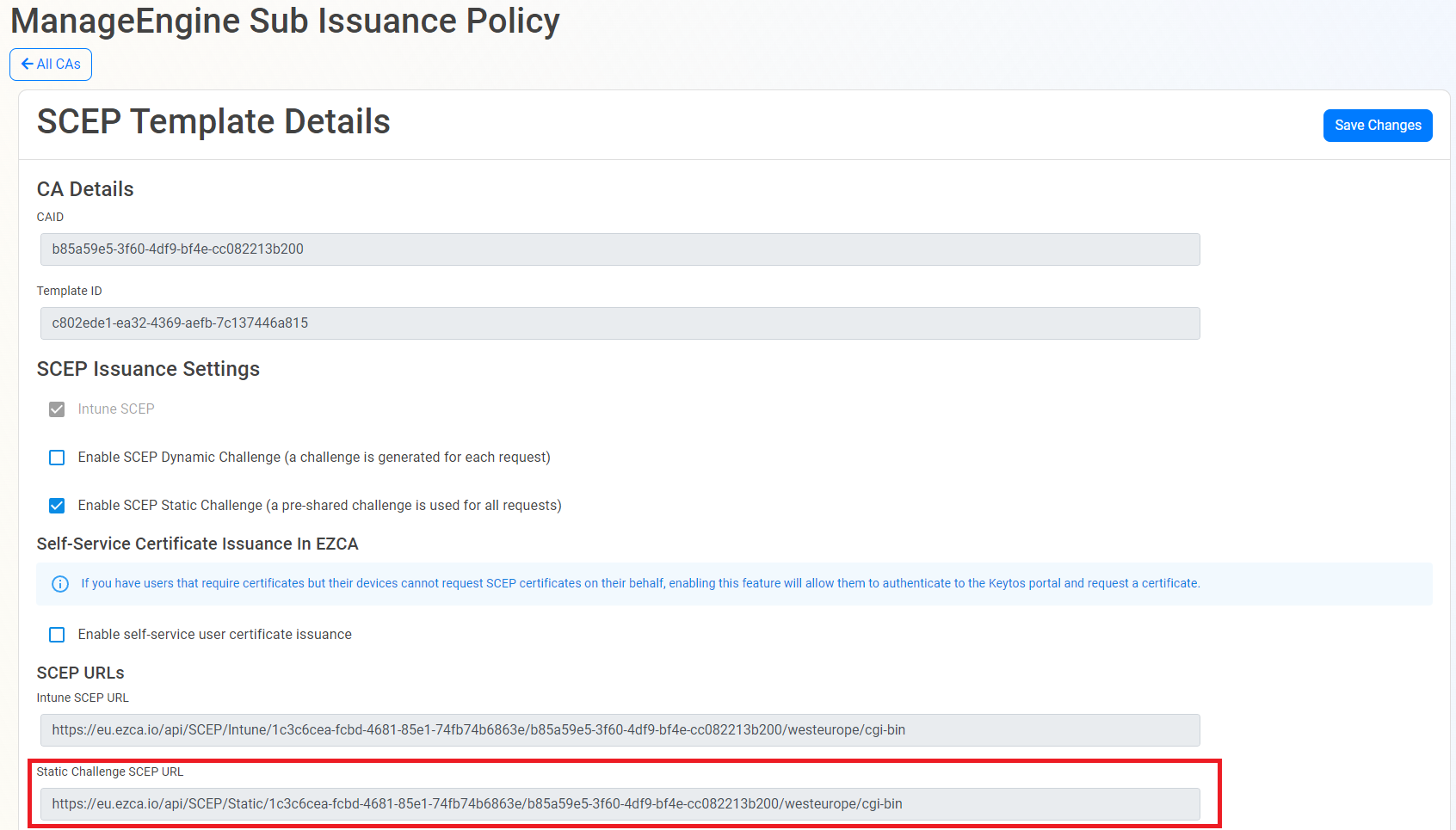Select the Static Challenge SCEP URL field
Viewport: 1456px width, 830px height.
[620, 804]
